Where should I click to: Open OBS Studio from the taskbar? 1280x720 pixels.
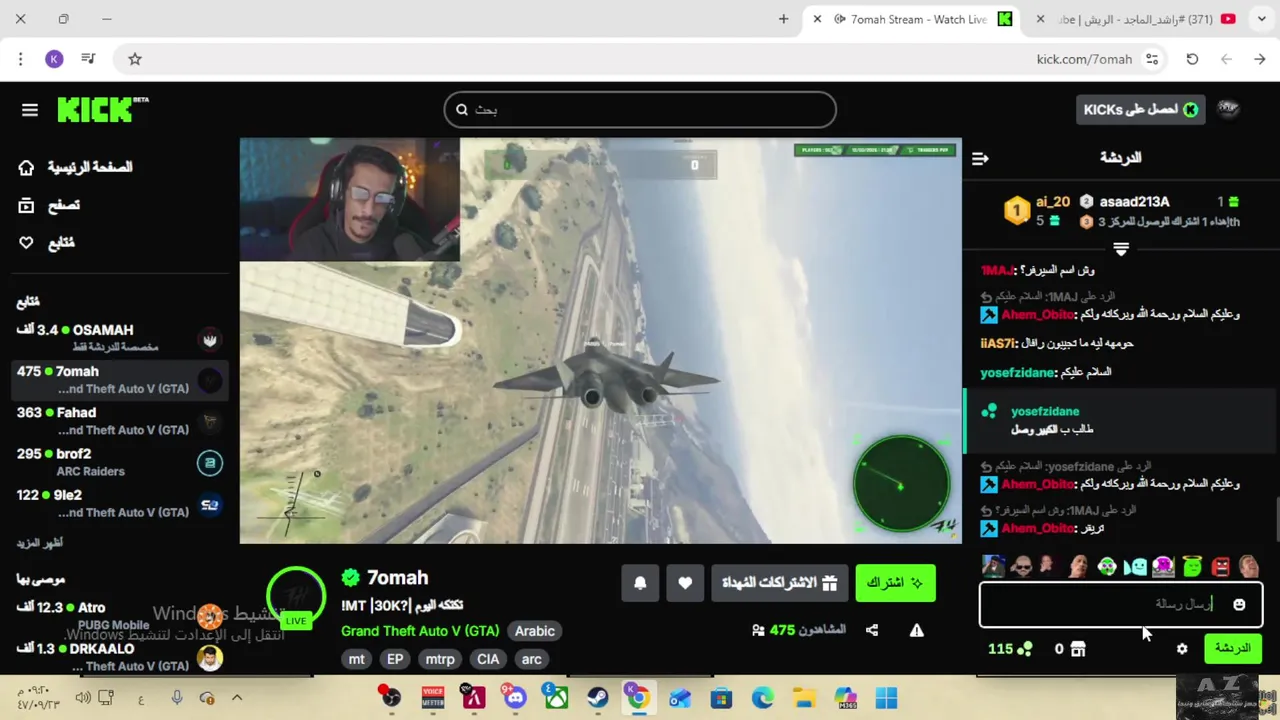point(390,697)
